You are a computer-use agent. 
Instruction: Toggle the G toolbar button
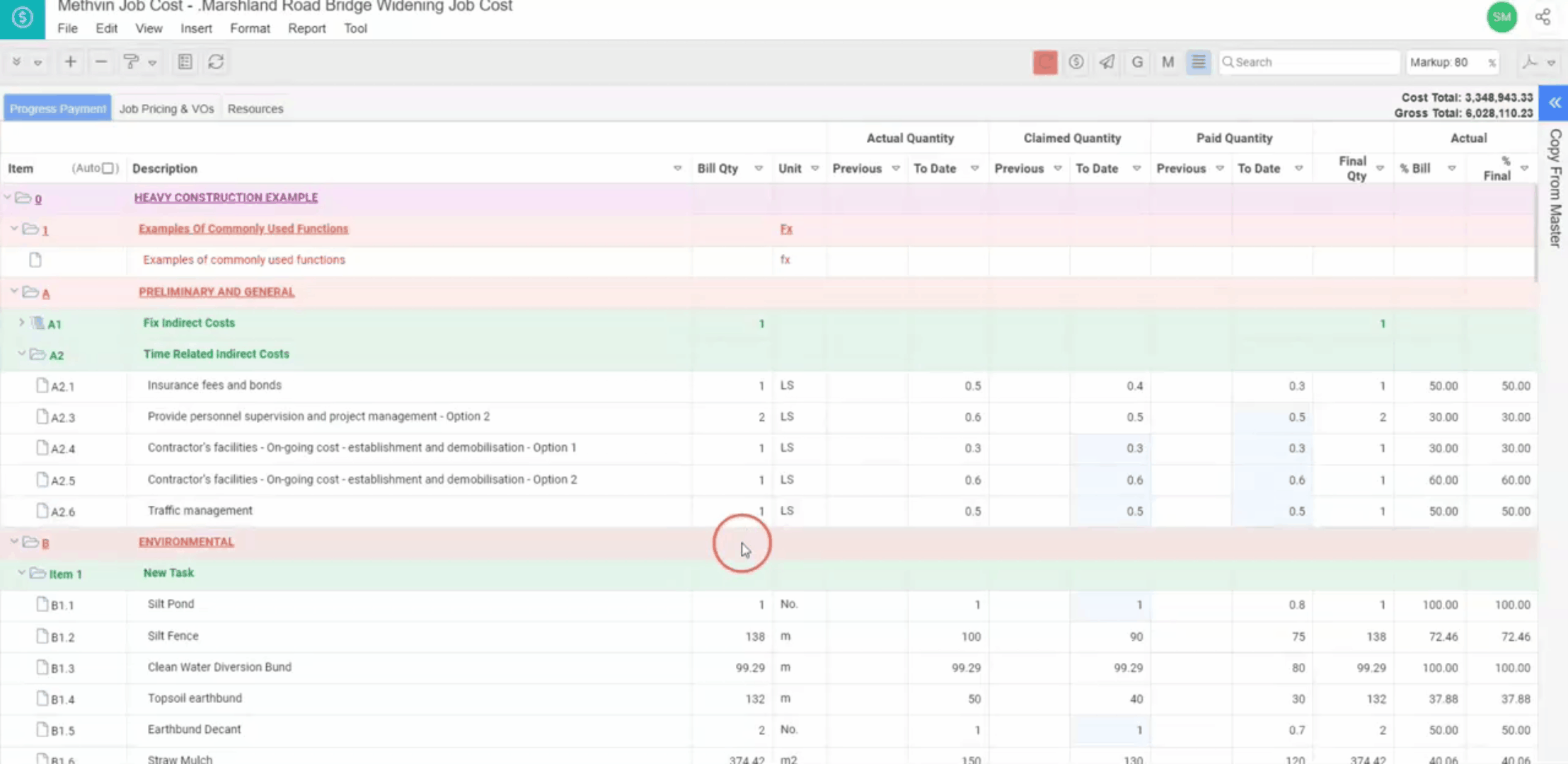(1137, 62)
